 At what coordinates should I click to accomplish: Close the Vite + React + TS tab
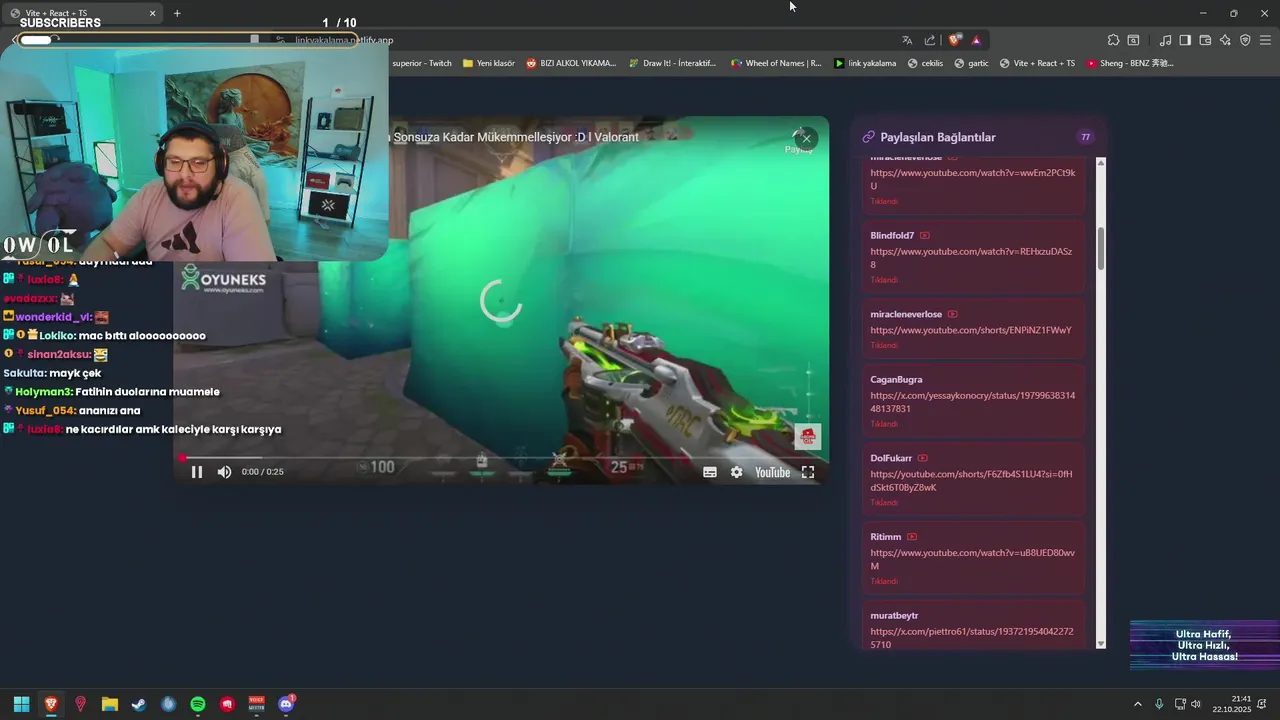click(x=153, y=13)
